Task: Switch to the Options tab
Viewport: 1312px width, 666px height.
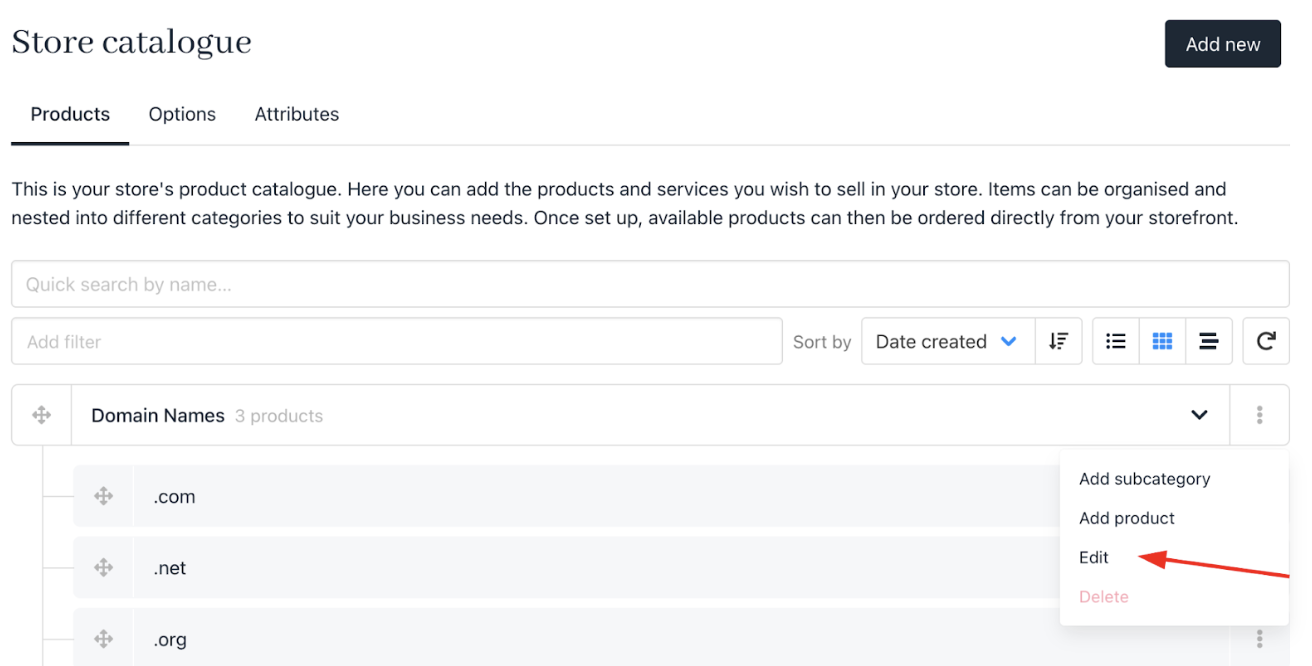Action: (x=182, y=114)
